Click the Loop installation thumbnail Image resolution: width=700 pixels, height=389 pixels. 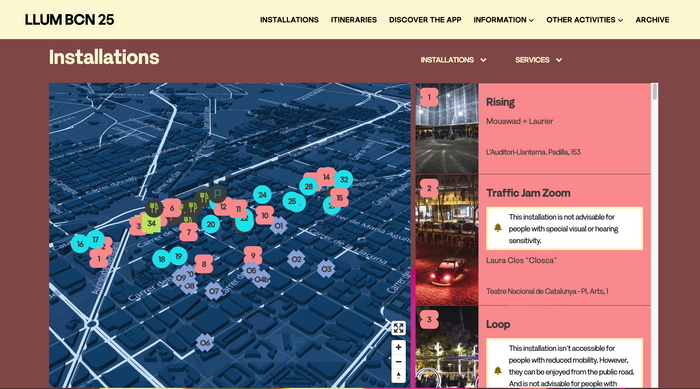447,347
